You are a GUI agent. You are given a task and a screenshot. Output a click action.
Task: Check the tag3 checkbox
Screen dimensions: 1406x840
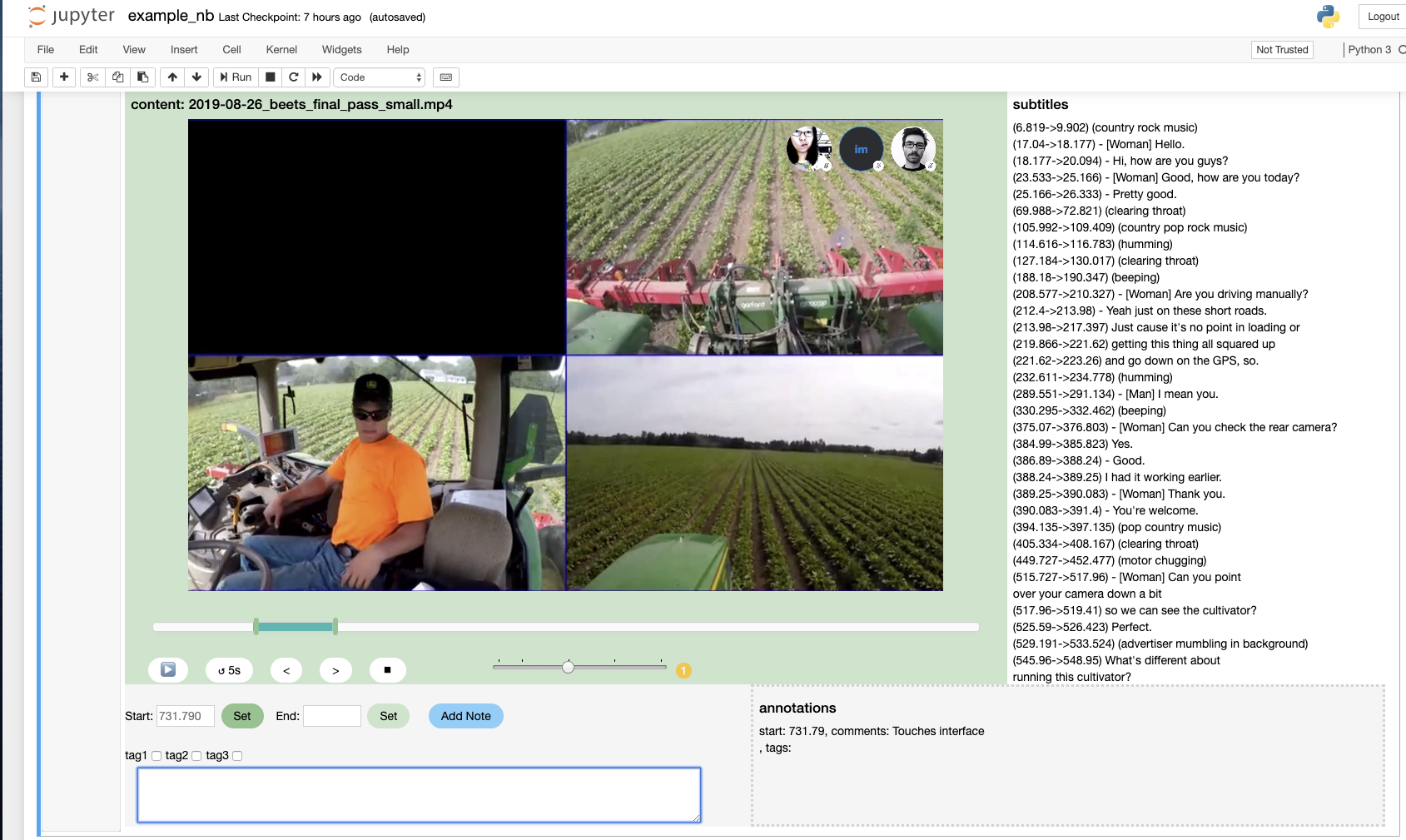pos(237,756)
